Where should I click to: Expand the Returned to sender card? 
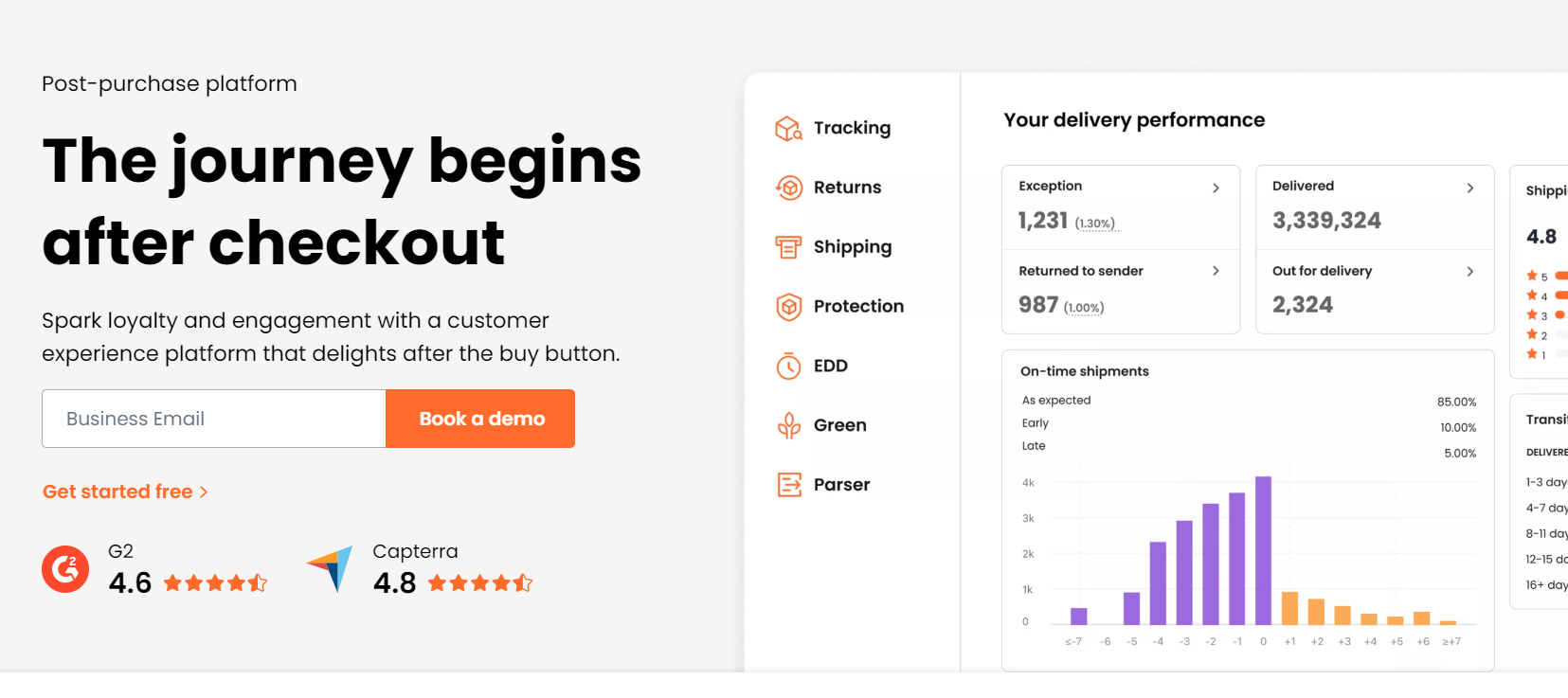click(1216, 271)
